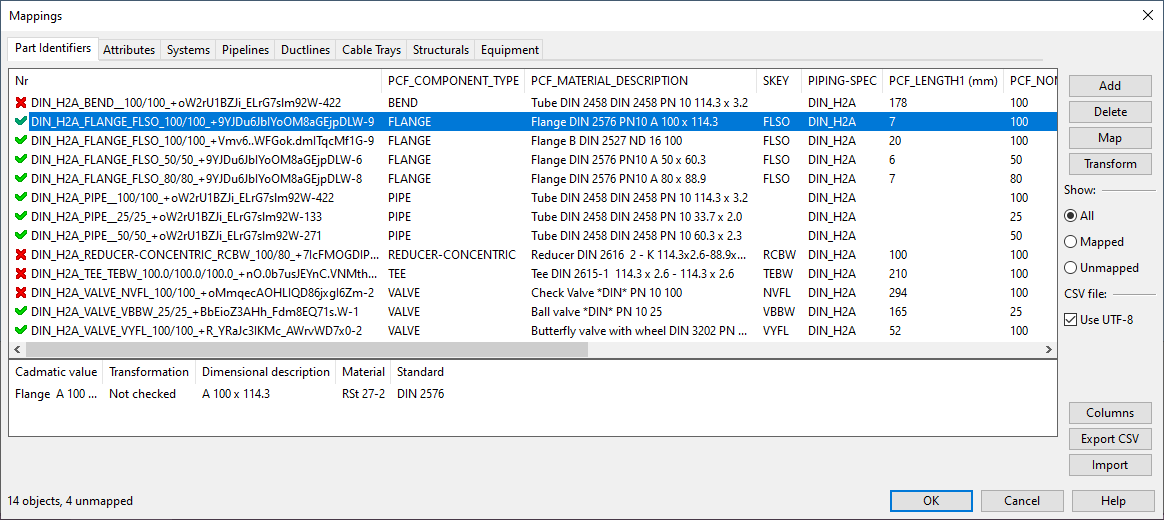Click green checkmark on VALVE_VYFL row
Screen dimensions: 1164x520
tap(21, 331)
